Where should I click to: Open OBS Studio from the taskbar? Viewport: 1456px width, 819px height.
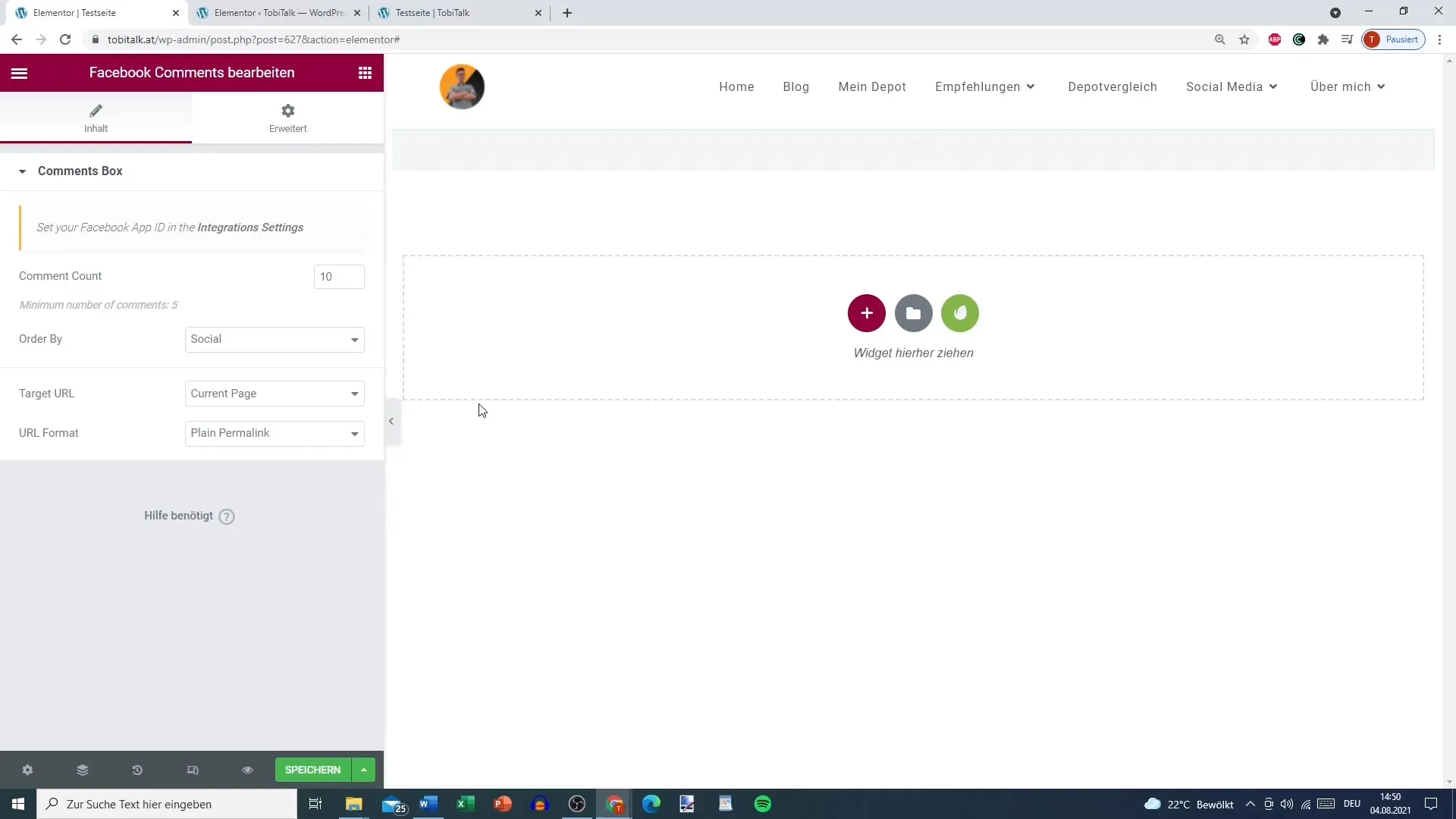[x=577, y=804]
